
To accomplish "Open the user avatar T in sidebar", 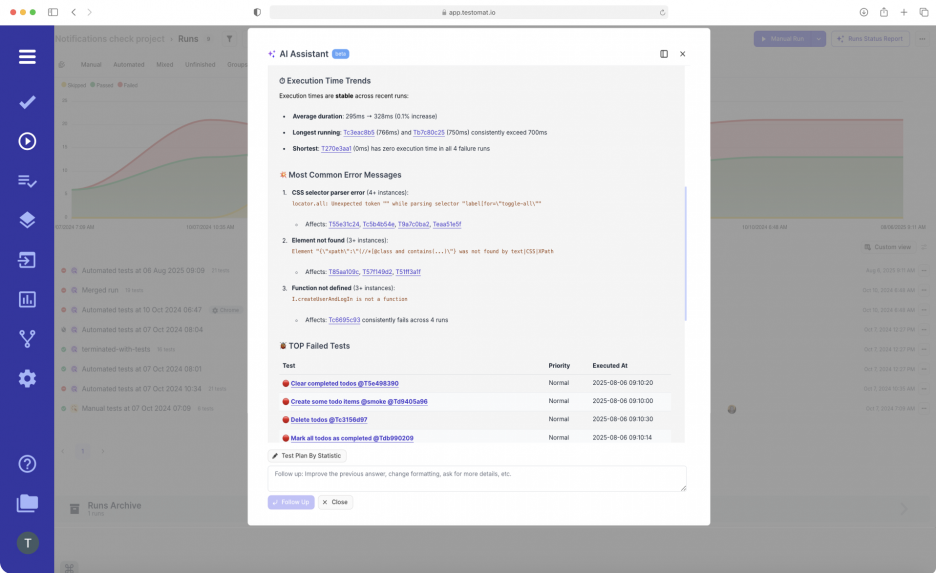I will (x=27, y=543).
